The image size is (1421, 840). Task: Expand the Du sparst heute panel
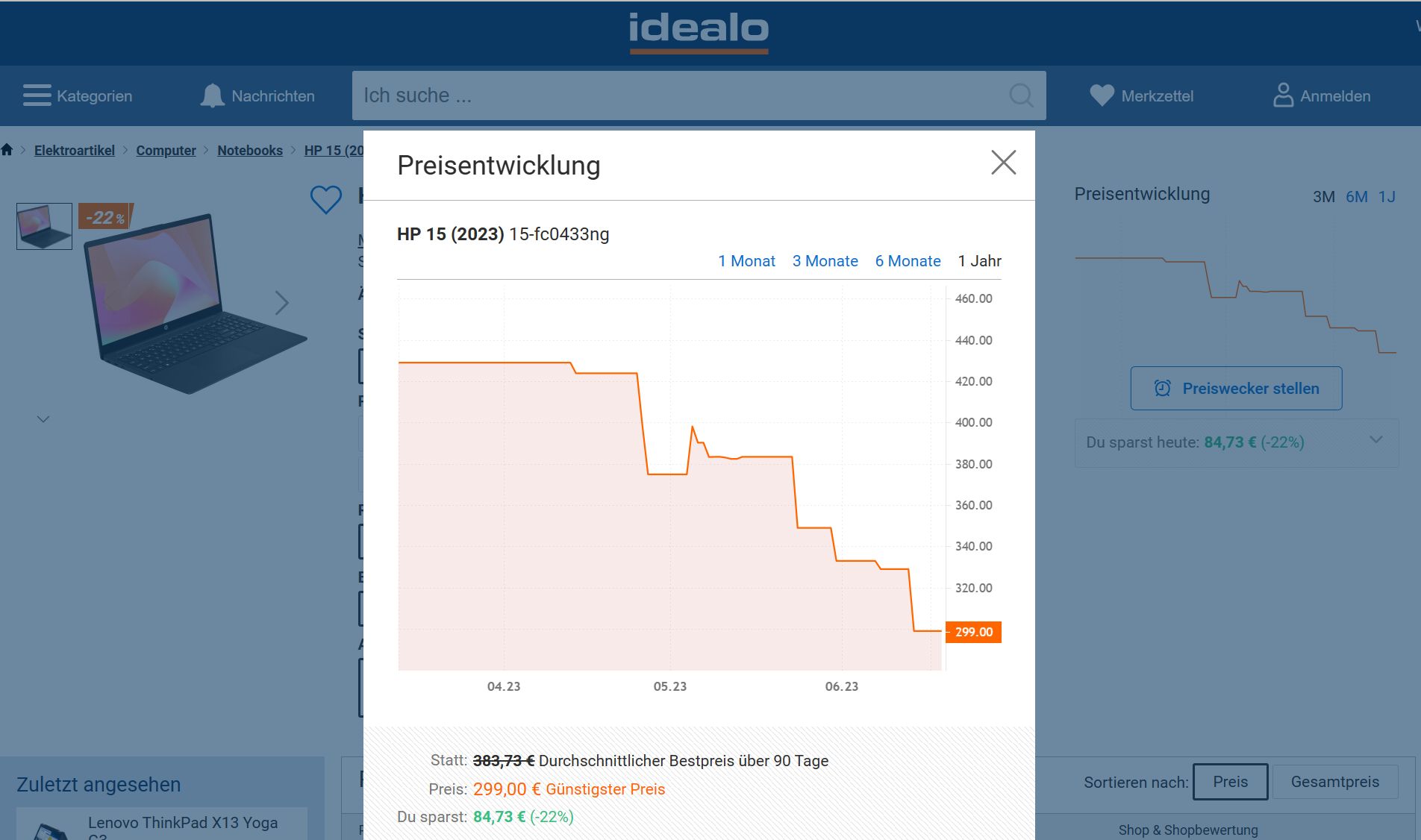[x=1376, y=440]
